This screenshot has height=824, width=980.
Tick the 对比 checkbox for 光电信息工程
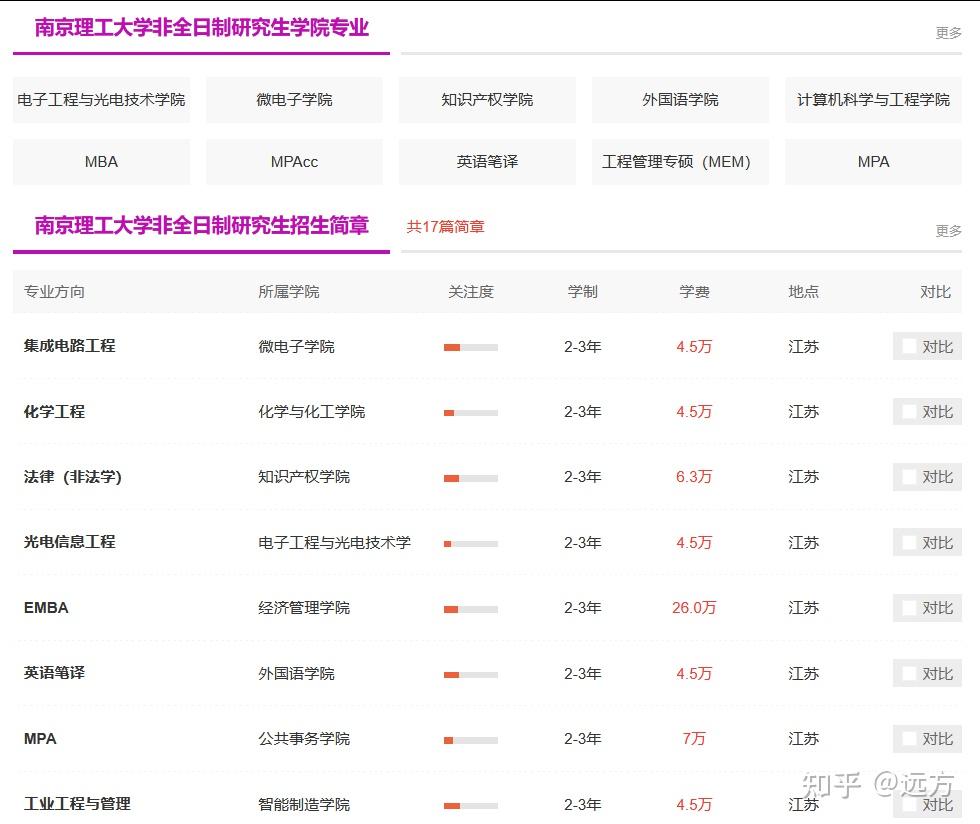click(909, 543)
